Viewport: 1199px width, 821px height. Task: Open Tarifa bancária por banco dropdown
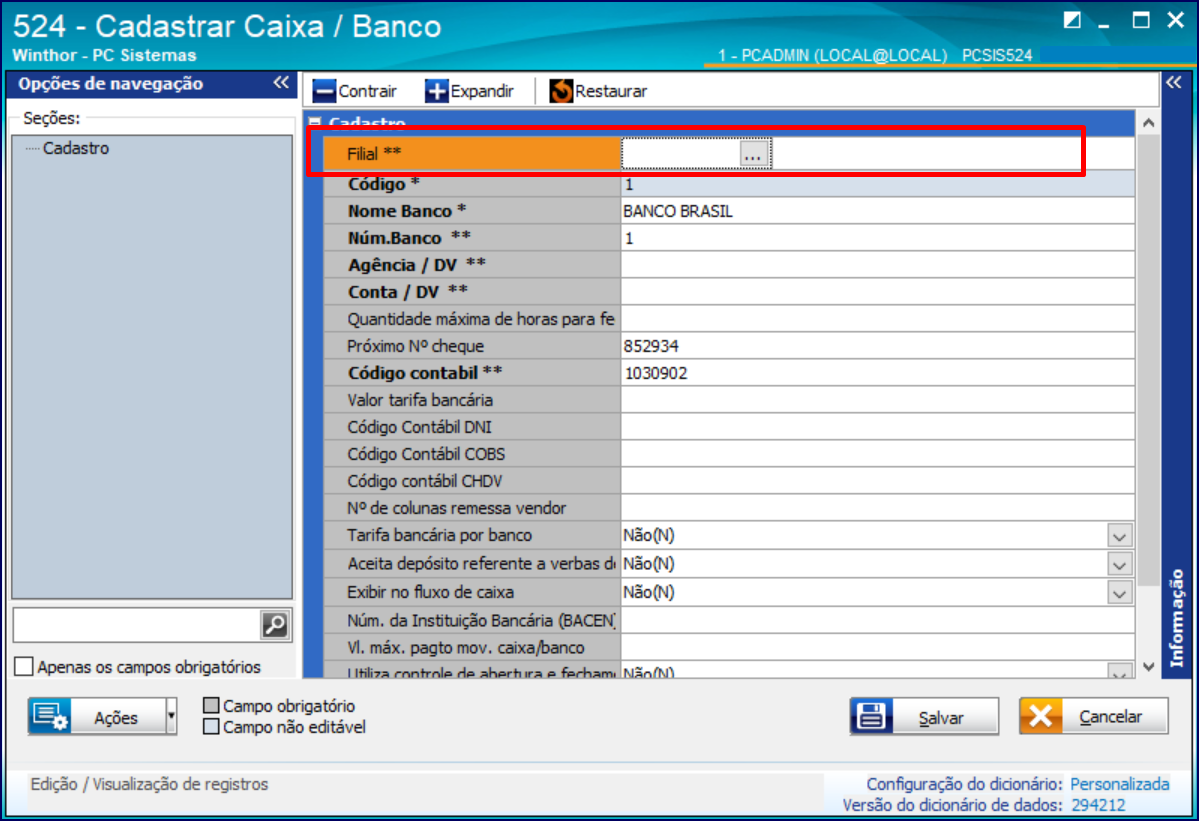tap(1119, 536)
